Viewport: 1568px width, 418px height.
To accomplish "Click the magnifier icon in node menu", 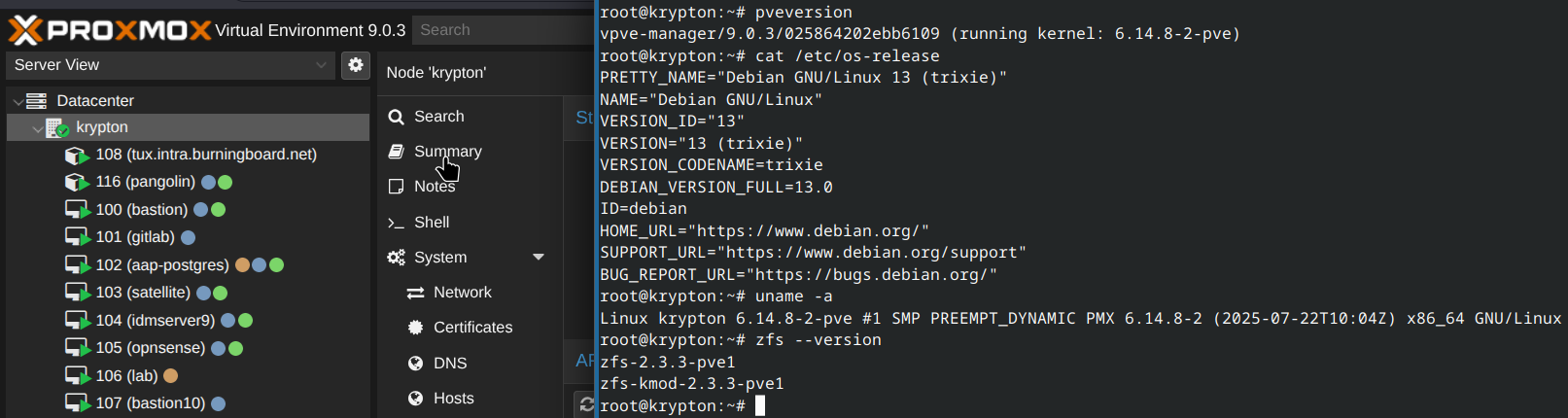I will coord(396,117).
